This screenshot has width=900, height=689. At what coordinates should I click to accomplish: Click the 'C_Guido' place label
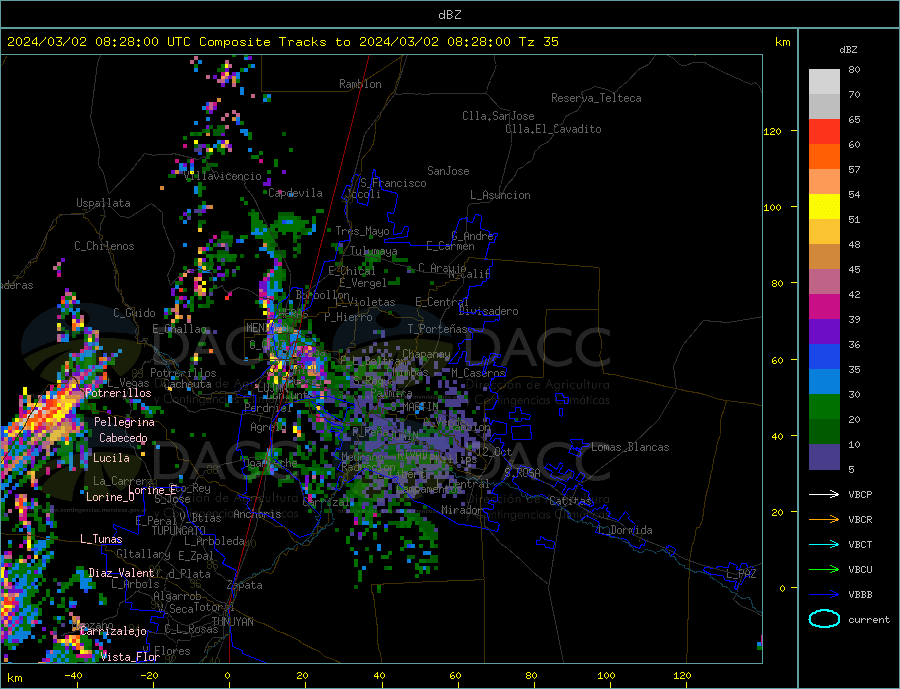134,313
